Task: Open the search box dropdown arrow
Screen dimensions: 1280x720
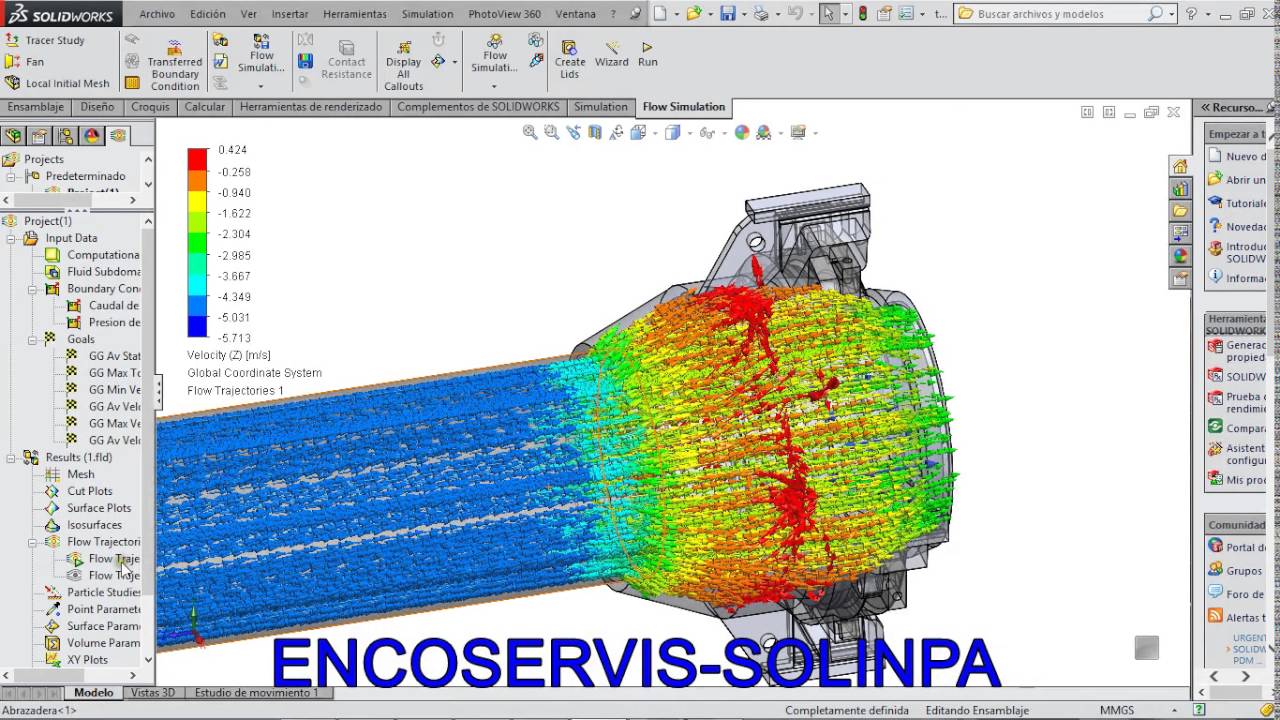Action: (1170, 14)
